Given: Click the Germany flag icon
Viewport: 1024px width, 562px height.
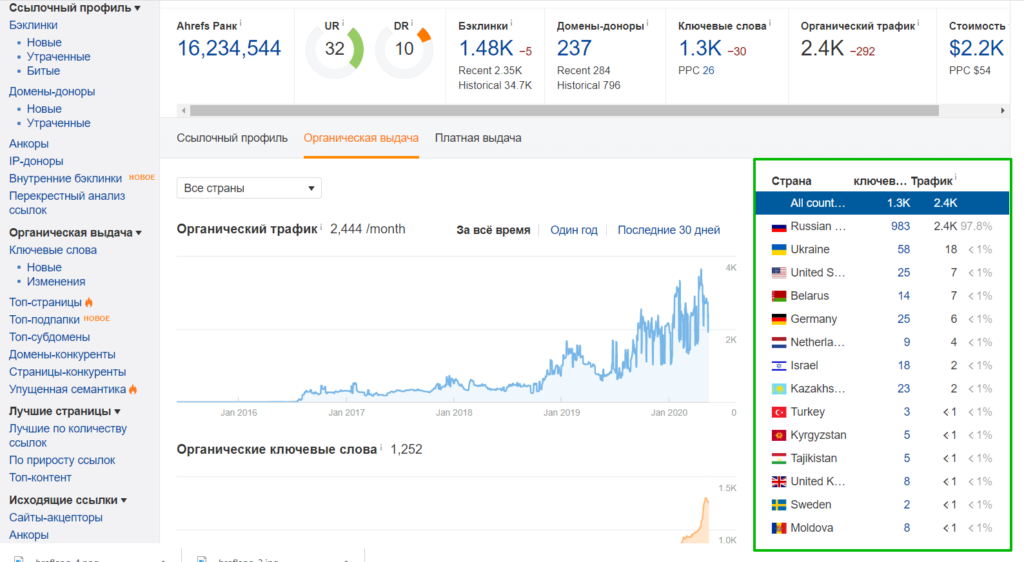Looking at the screenshot, I should [778, 319].
